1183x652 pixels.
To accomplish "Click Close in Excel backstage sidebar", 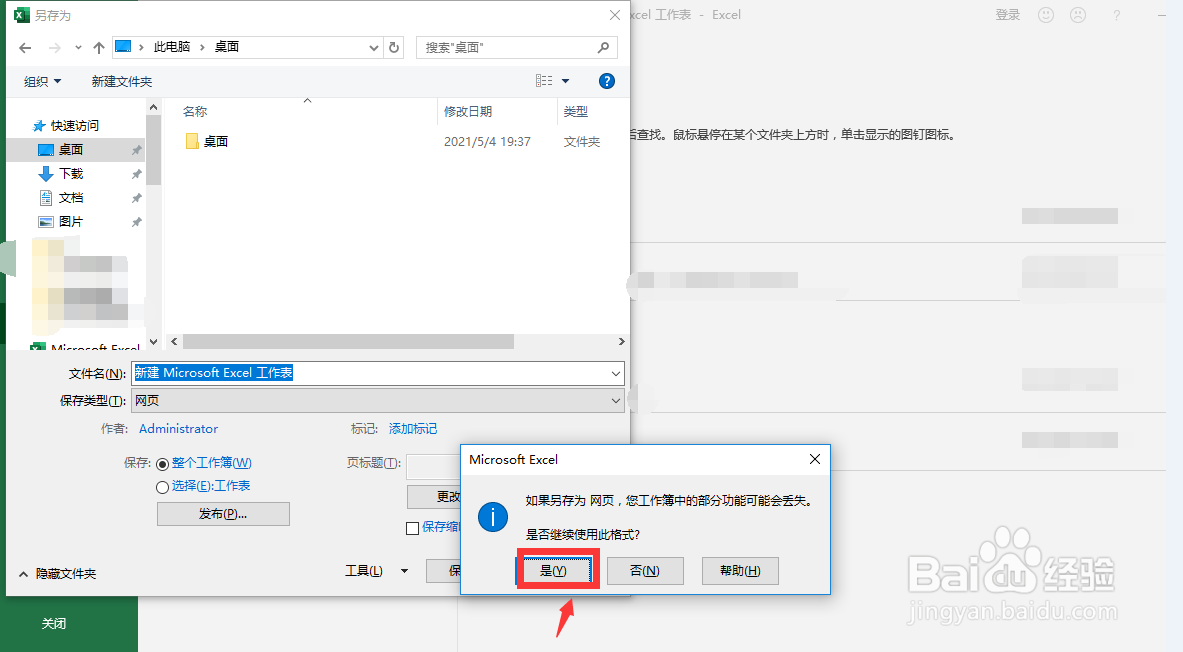I will pyautogui.click(x=54, y=623).
